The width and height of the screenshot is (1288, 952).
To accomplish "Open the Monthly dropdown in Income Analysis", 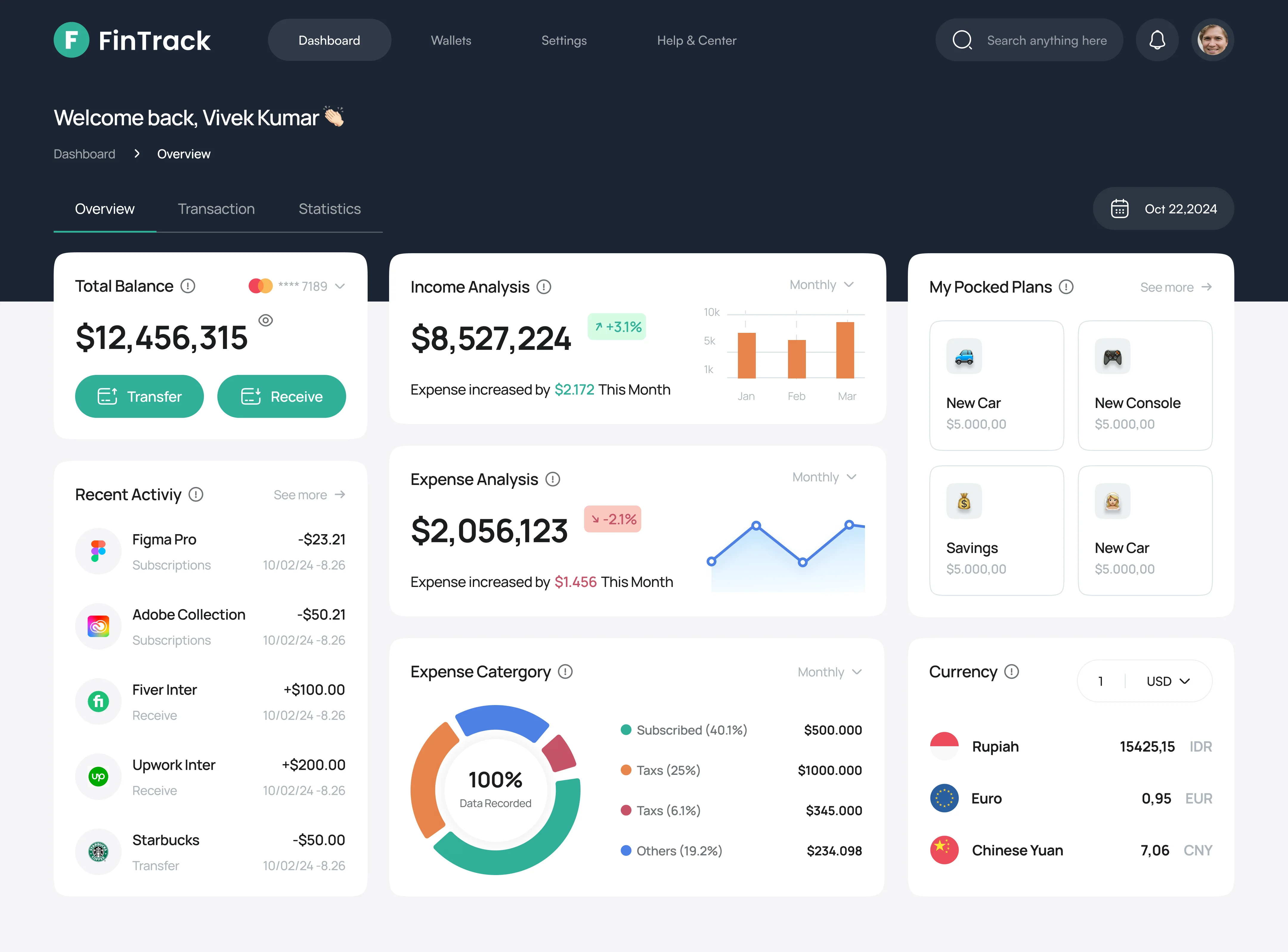I will 822,284.
